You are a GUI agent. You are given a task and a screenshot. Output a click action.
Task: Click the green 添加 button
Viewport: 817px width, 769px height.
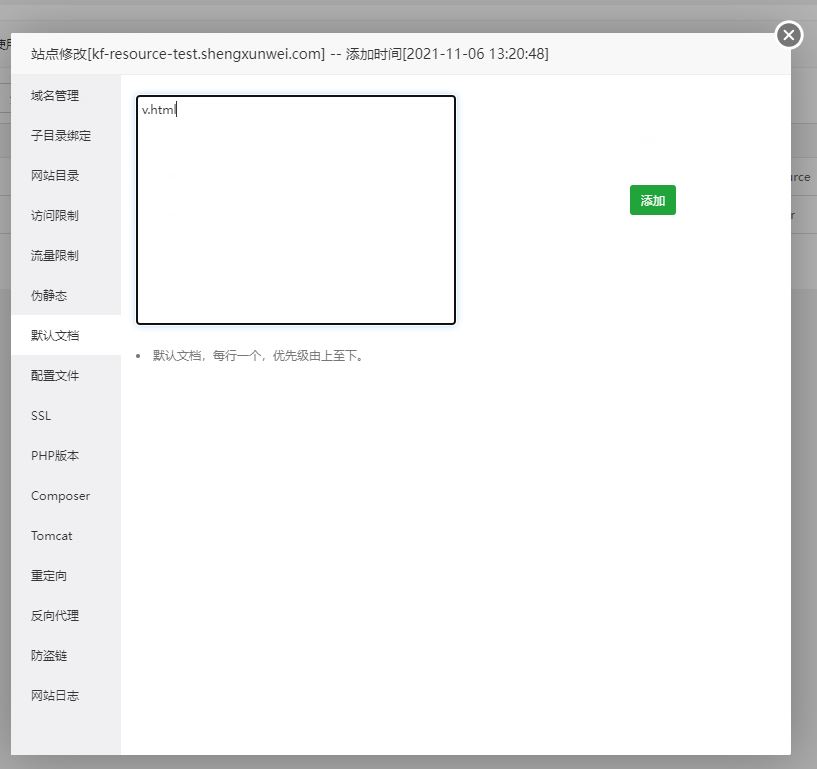point(652,200)
